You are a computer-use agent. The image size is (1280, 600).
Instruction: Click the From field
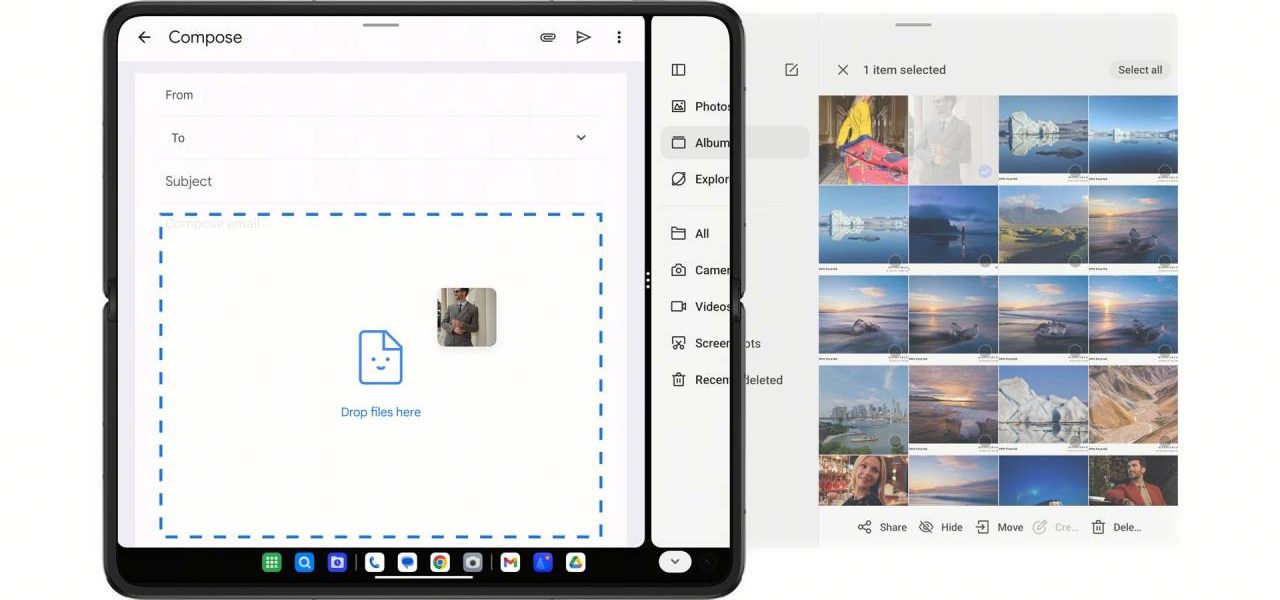point(380,95)
